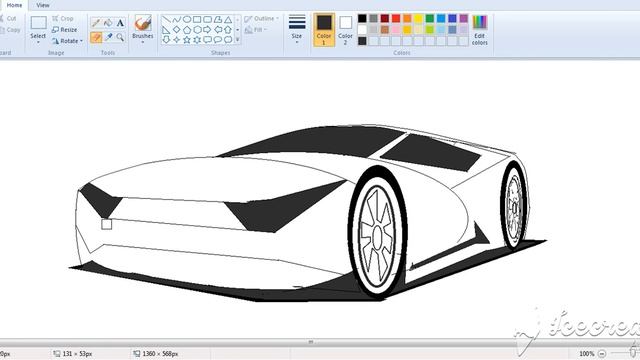Select the Magnifier tool
The image size is (640, 360).
[x=120, y=38]
